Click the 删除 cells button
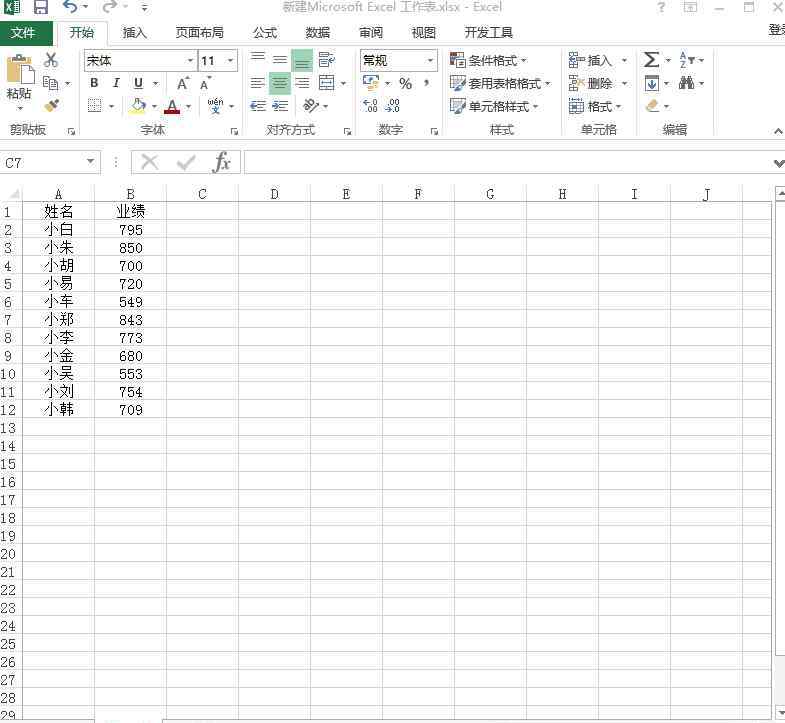The image size is (785, 723). [x=591, y=83]
